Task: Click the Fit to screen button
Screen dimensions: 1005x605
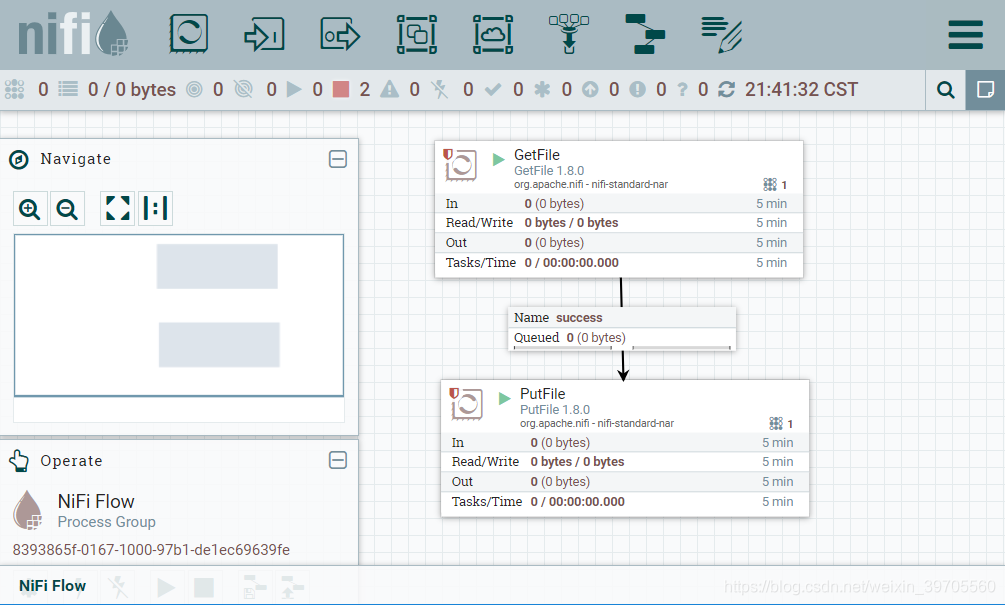Action: click(x=118, y=208)
